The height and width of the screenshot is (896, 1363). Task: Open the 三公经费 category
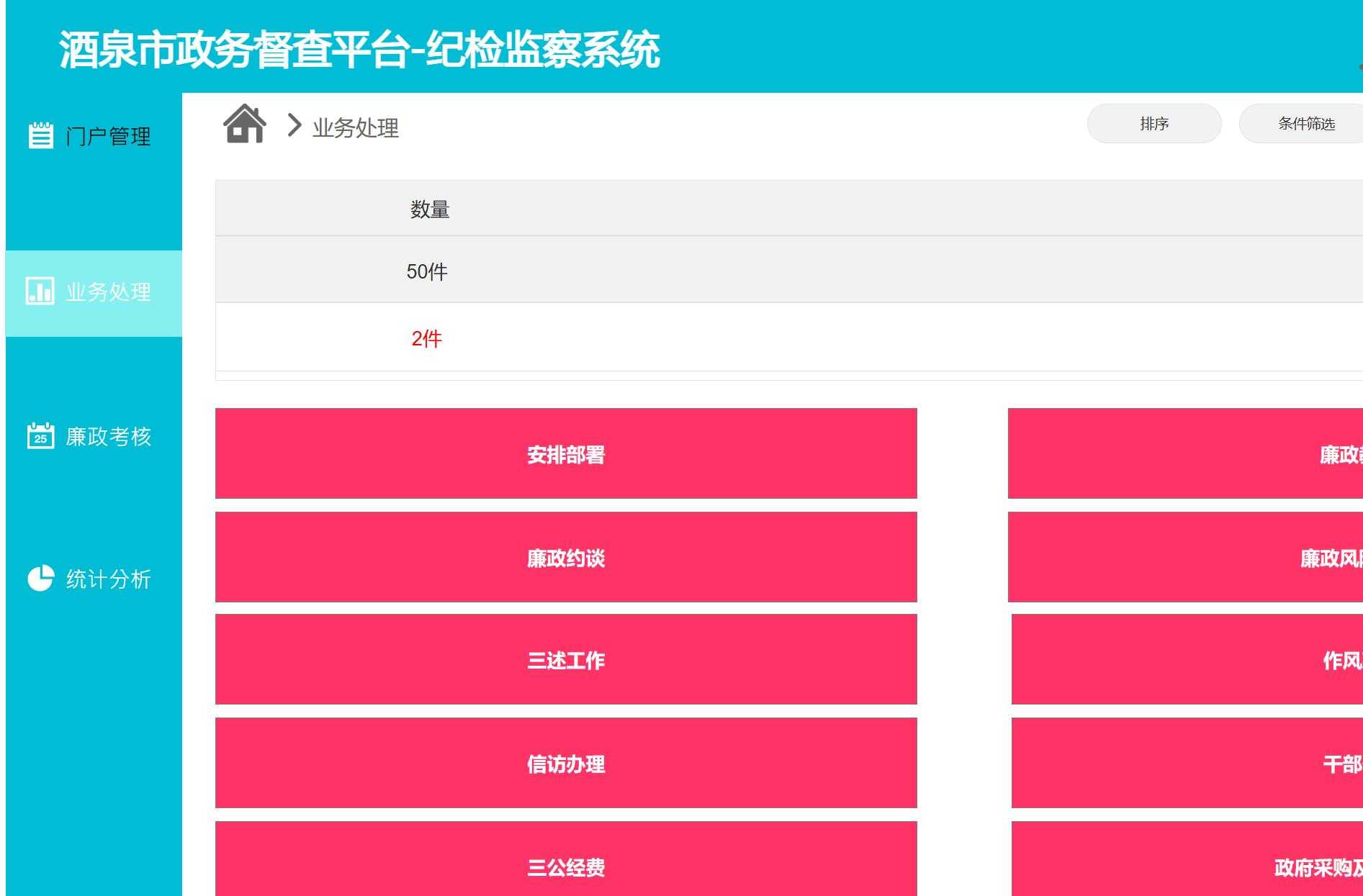click(566, 866)
